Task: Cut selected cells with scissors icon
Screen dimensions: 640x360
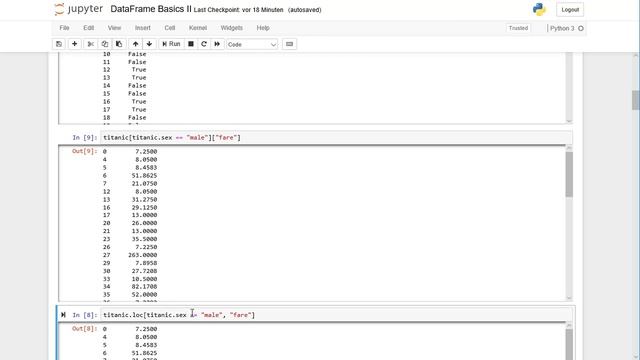Action: tap(91, 44)
